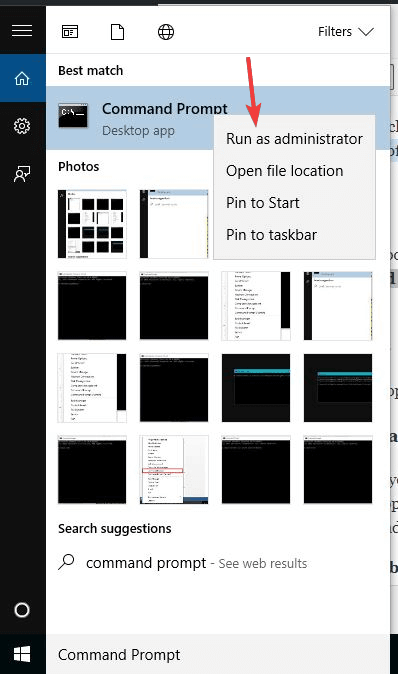Open the hamburger menu in the sidebar
The height and width of the screenshot is (674, 398).
(x=22, y=31)
